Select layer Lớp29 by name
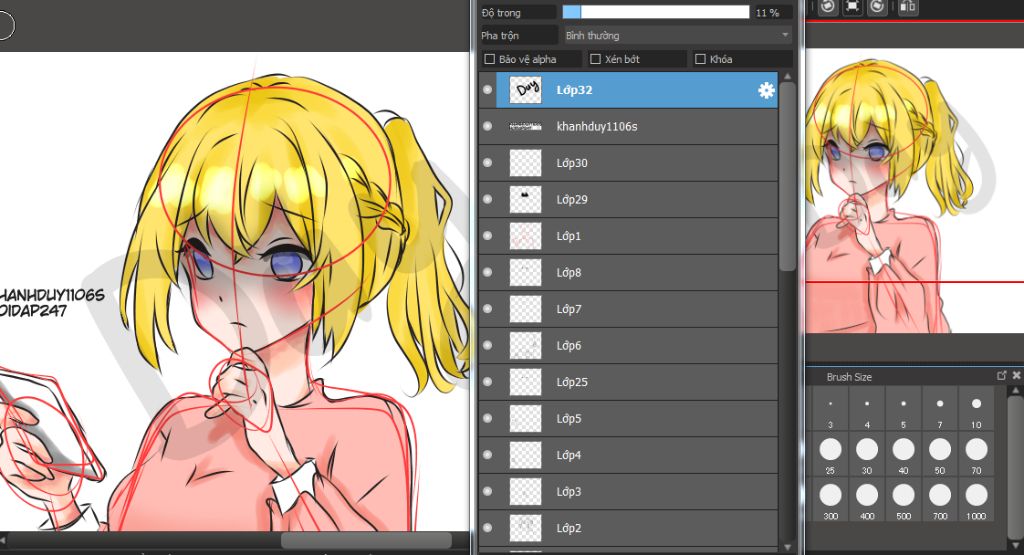 click(x=572, y=199)
